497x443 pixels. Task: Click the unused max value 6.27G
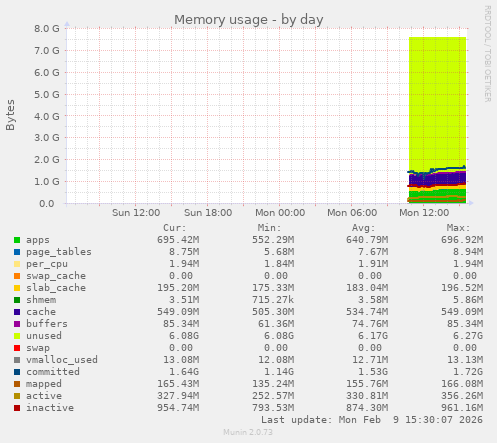[x=468, y=336]
